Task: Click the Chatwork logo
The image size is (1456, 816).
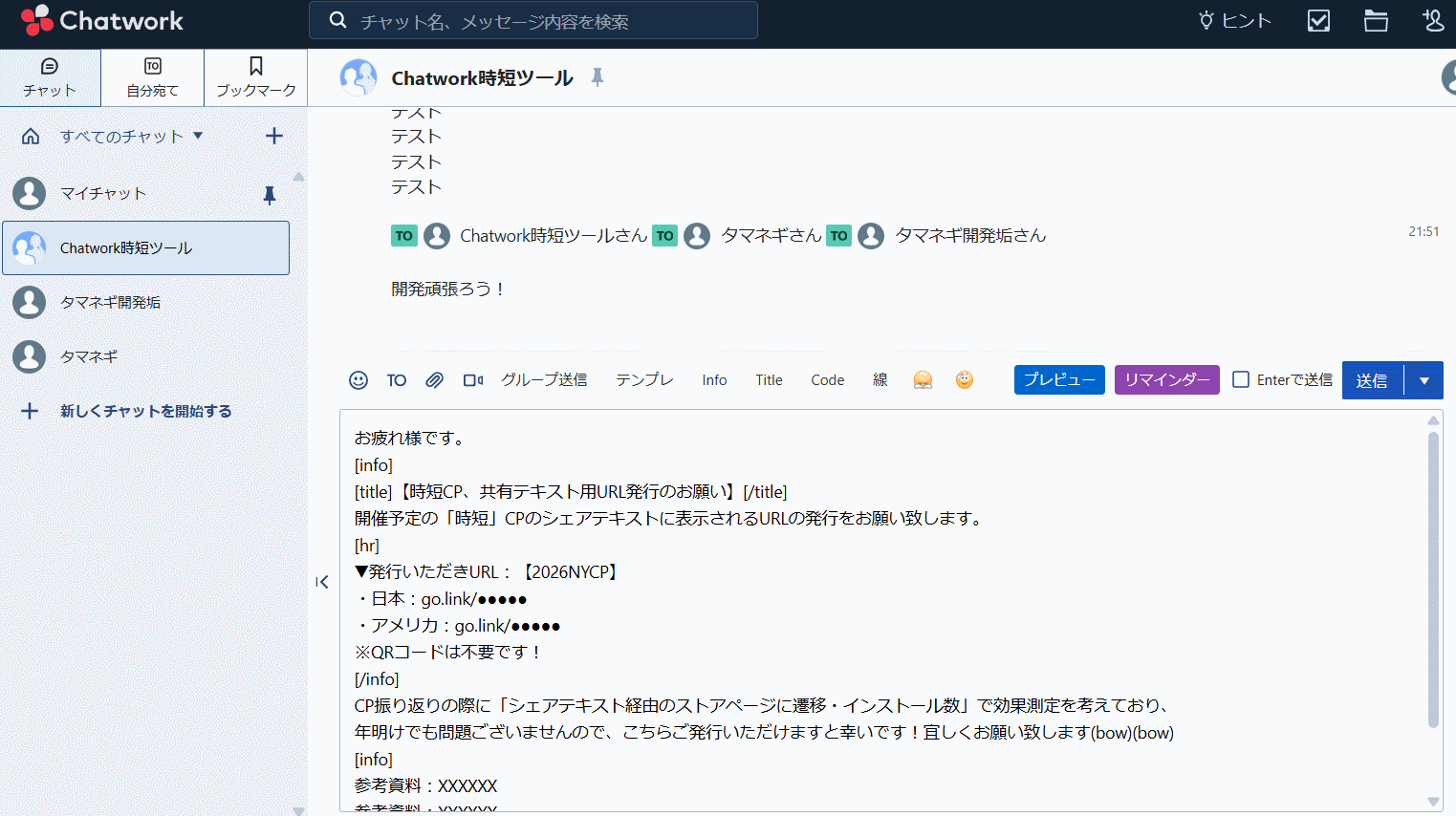Action: (x=101, y=20)
